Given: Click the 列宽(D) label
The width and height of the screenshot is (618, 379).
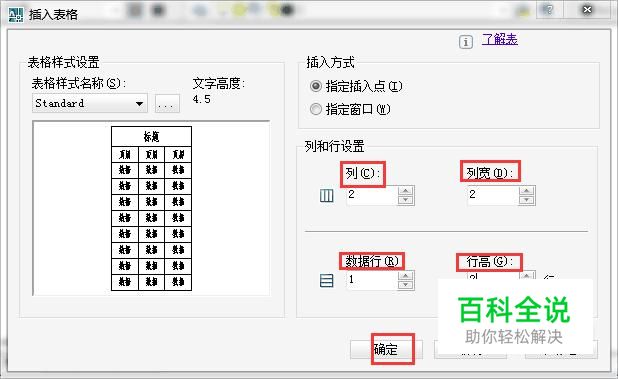Looking at the screenshot, I should pos(490,173).
